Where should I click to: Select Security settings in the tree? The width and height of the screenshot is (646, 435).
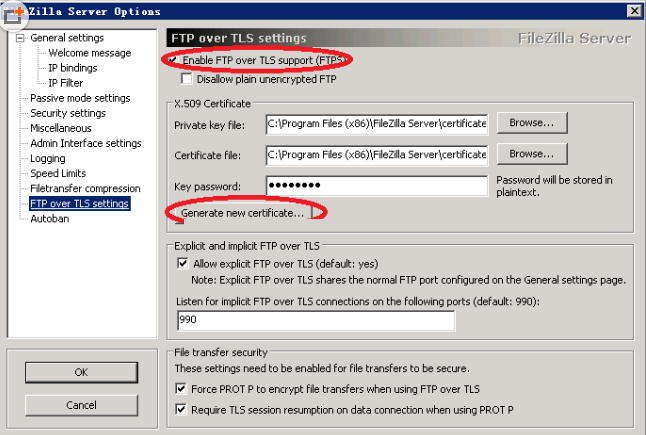[x=68, y=113]
